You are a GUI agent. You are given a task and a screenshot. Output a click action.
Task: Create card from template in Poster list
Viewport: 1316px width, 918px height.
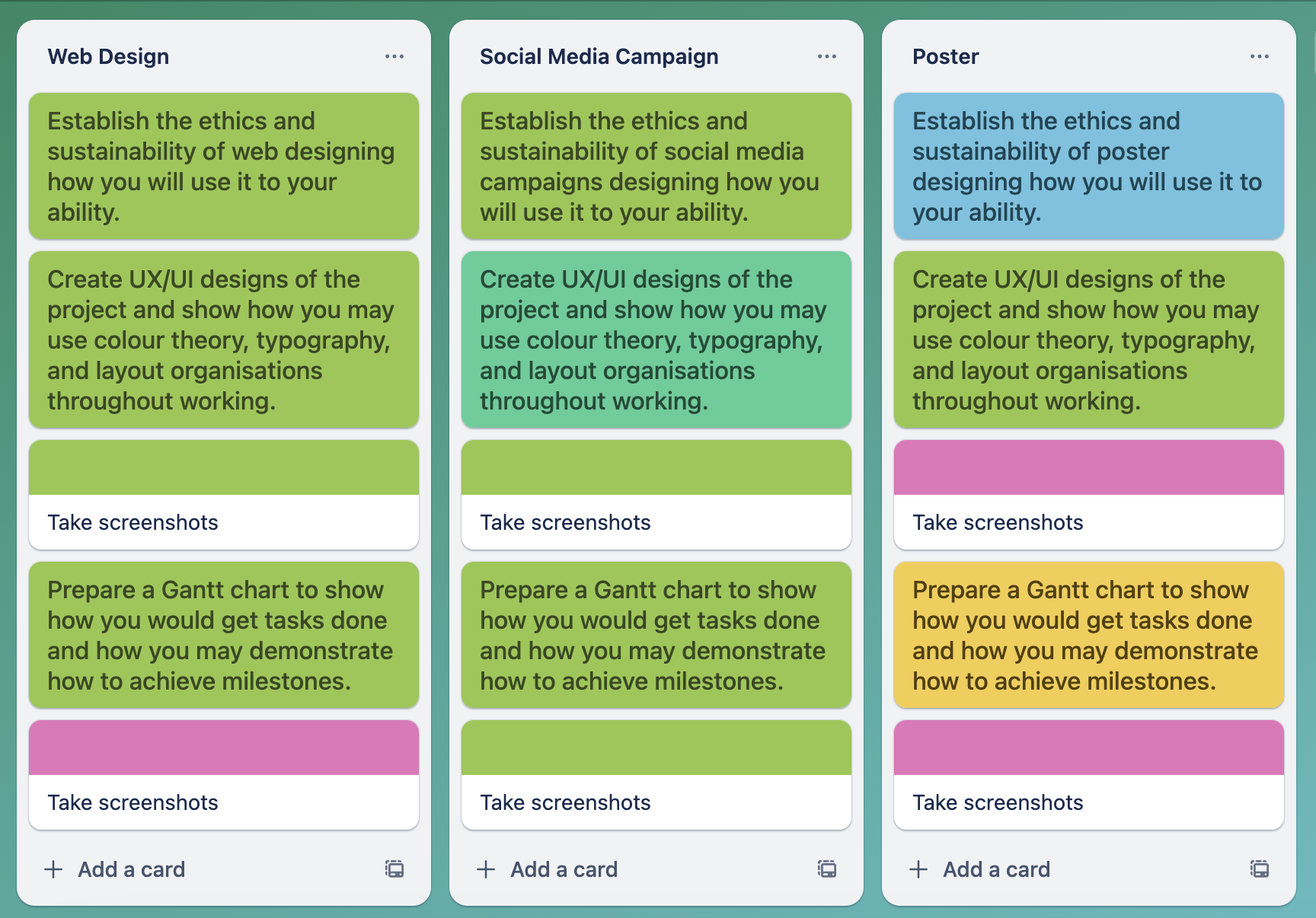click(x=1260, y=869)
